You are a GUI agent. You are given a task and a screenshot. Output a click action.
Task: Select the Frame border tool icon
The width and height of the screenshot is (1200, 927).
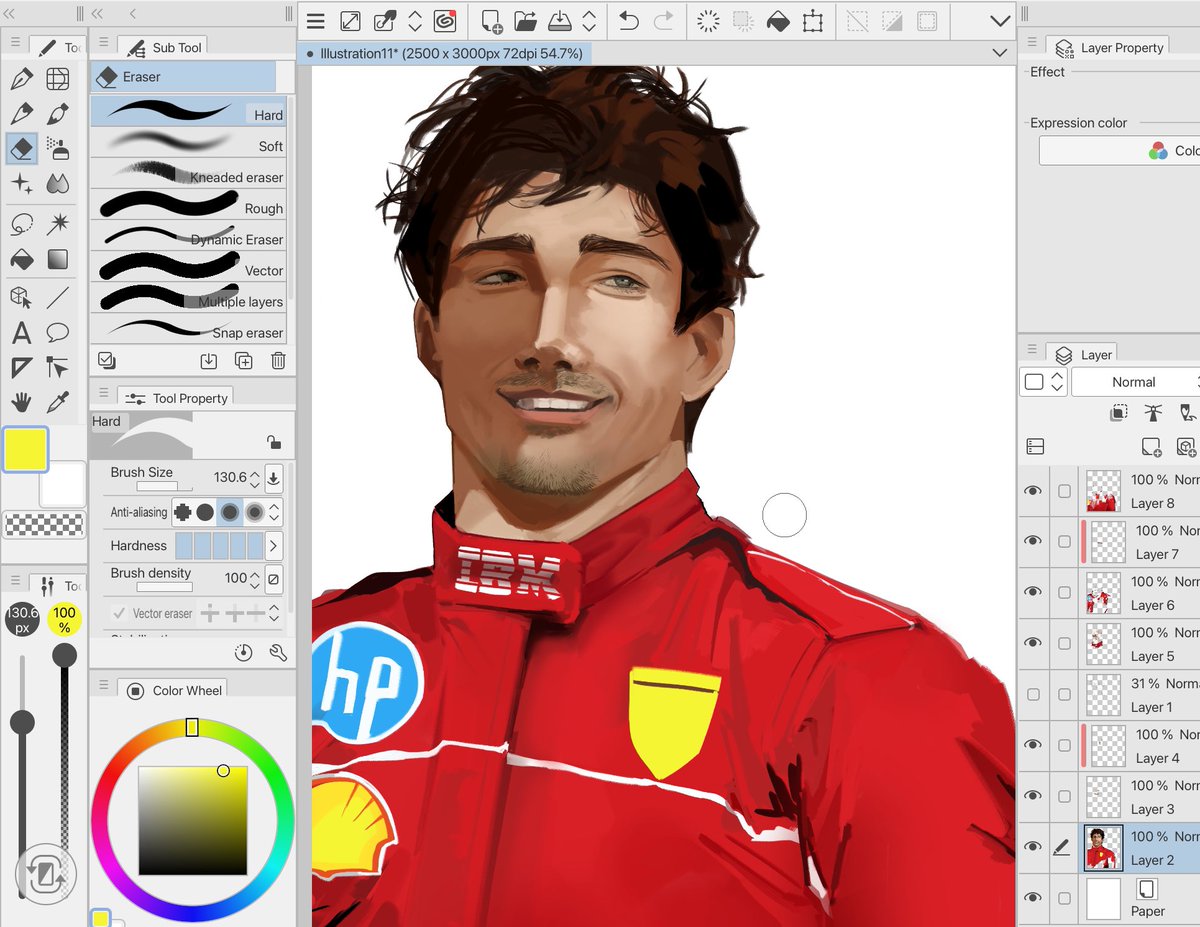pos(58,78)
